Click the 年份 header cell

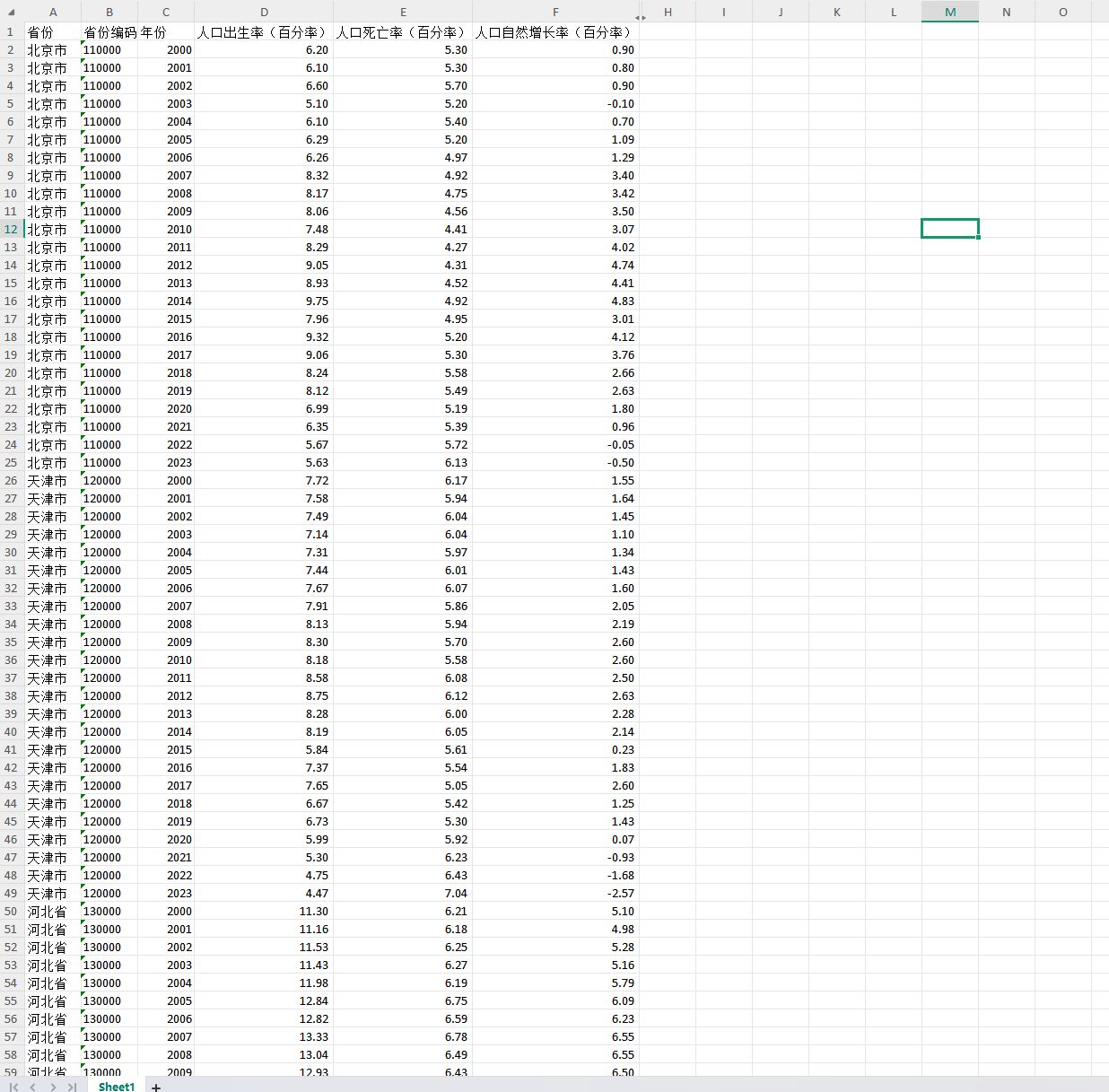[x=166, y=31]
